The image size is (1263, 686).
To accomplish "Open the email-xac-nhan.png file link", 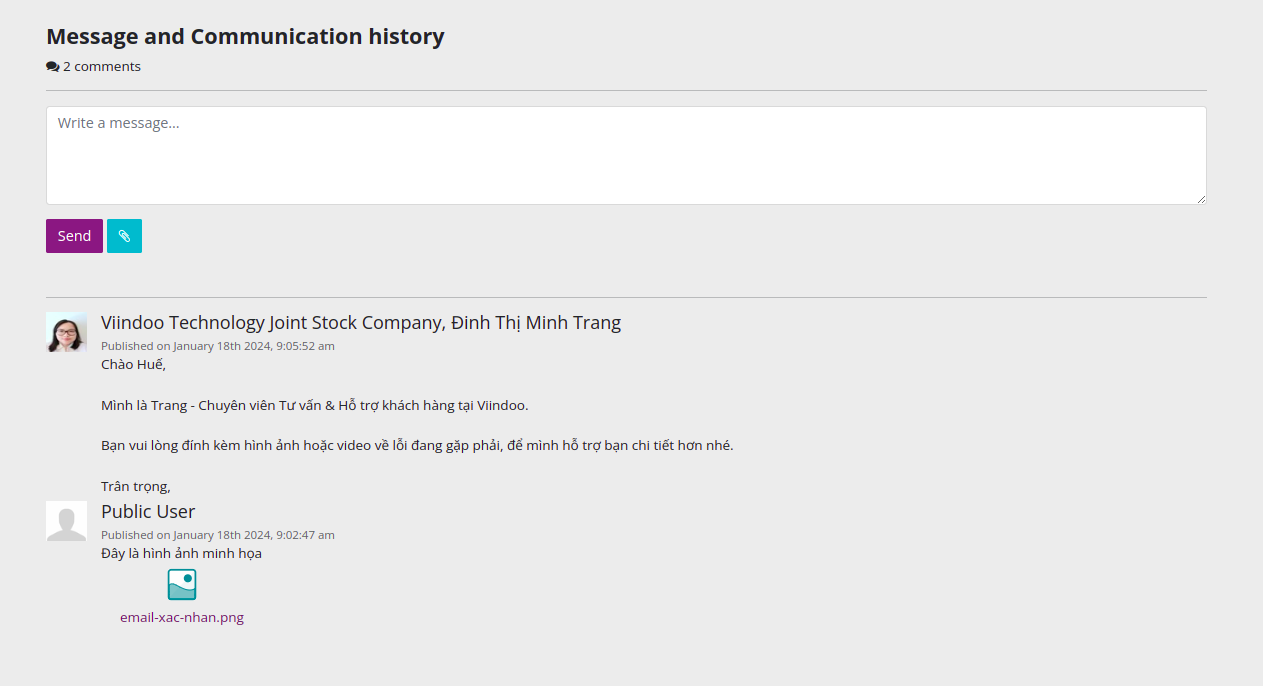I will [182, 617].
